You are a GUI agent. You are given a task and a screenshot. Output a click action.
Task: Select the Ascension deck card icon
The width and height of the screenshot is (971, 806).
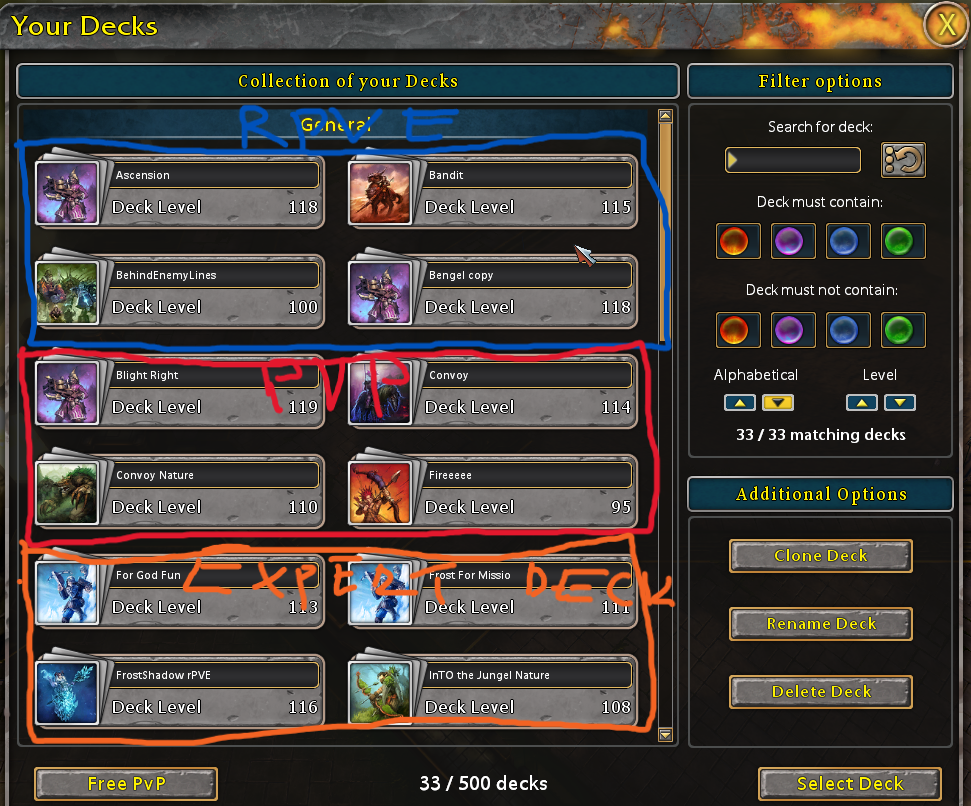click(67, 192)
